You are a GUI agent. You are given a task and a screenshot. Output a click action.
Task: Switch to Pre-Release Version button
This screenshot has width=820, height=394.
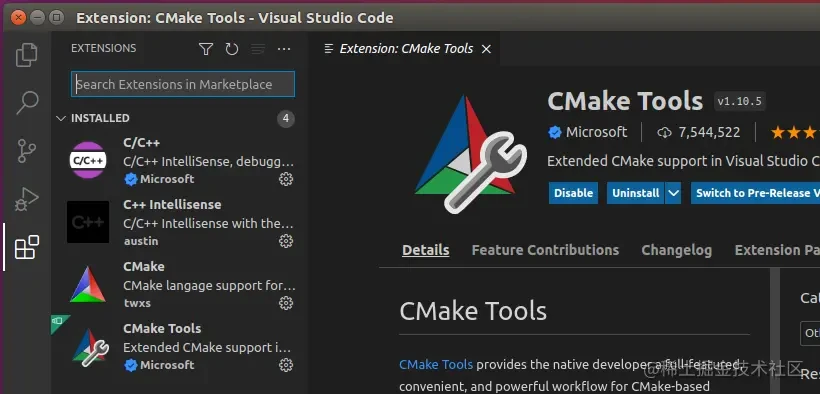[755, 193]
